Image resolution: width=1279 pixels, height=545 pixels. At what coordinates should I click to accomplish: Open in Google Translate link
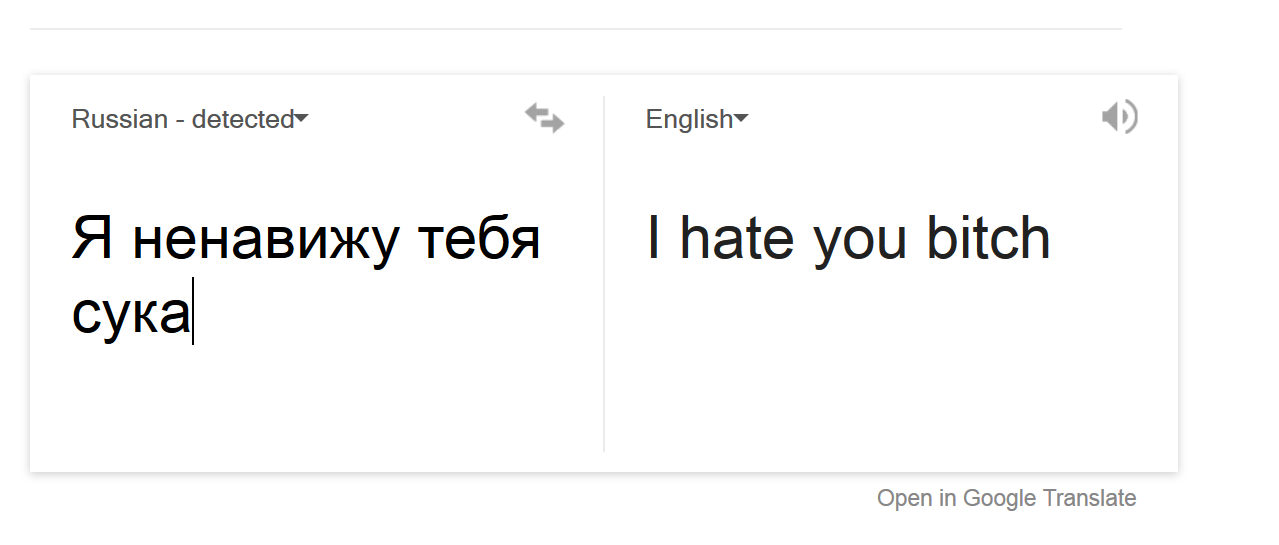click(x=1006, y=498)
